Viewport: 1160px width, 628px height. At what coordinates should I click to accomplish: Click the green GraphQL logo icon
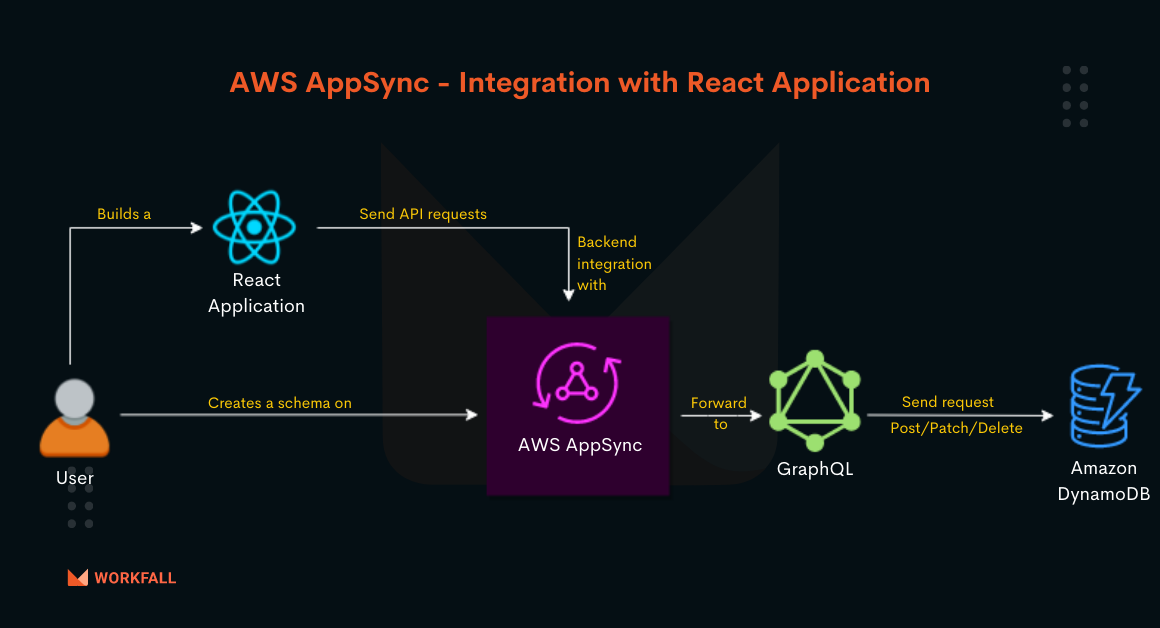(815, 401)
